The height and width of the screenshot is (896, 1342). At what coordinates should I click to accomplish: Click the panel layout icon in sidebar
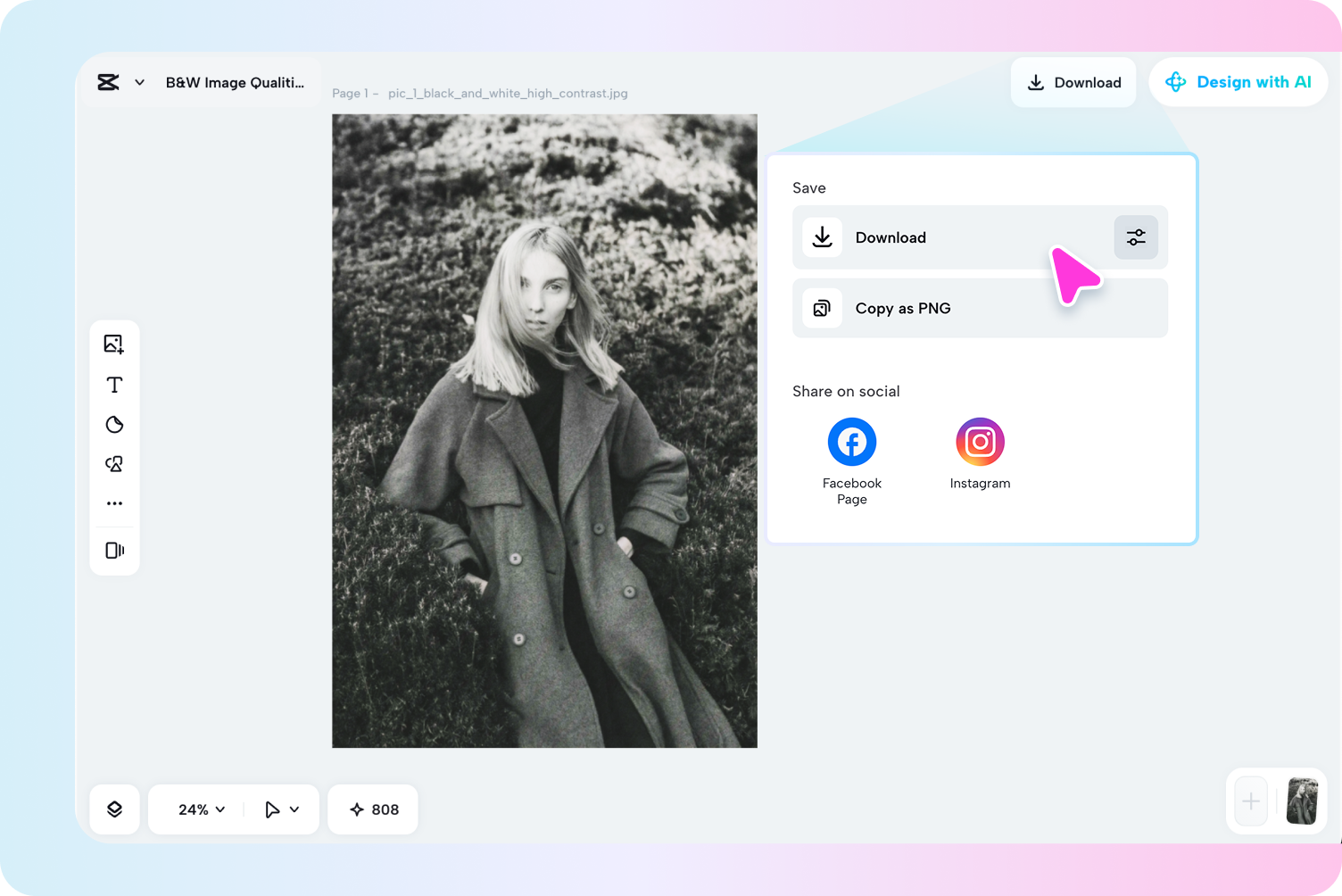click(114, 550)
